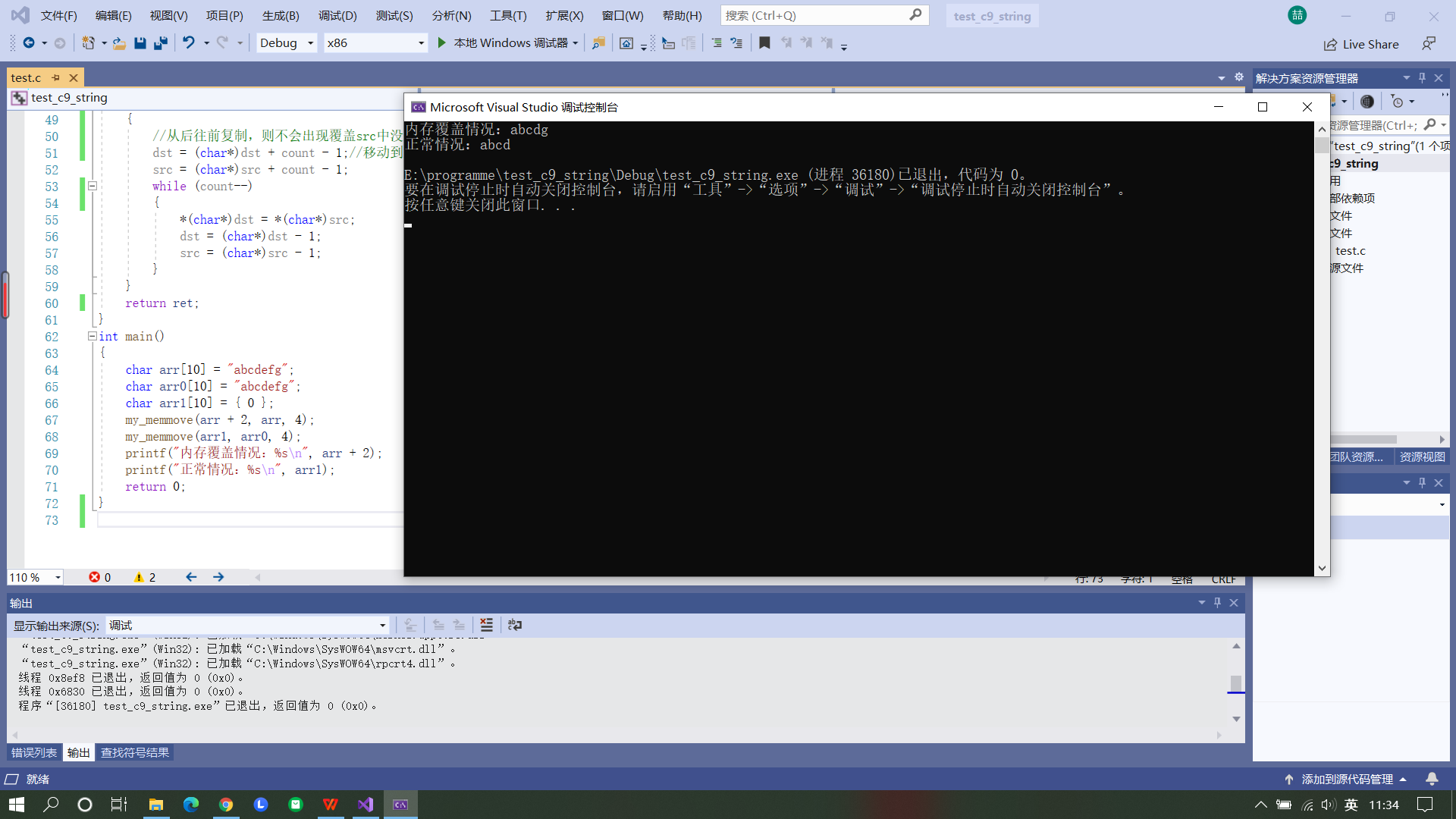Click the Undo arrow icon
This screenshot has width=1456, height=819.
pyautogui.click(x=189, y=43)
